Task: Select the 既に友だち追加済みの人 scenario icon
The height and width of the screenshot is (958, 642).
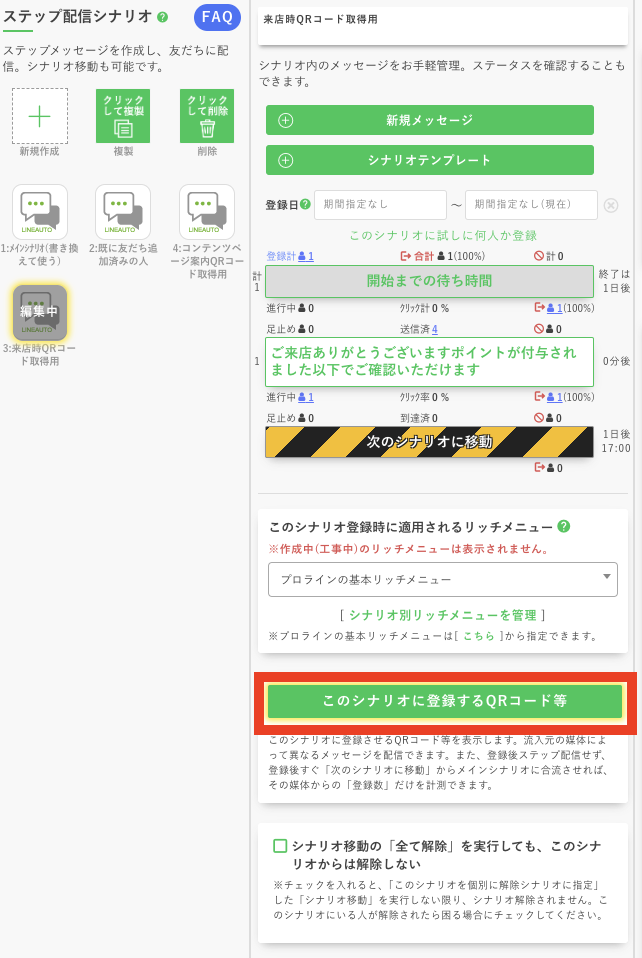Action: [123, 212]
